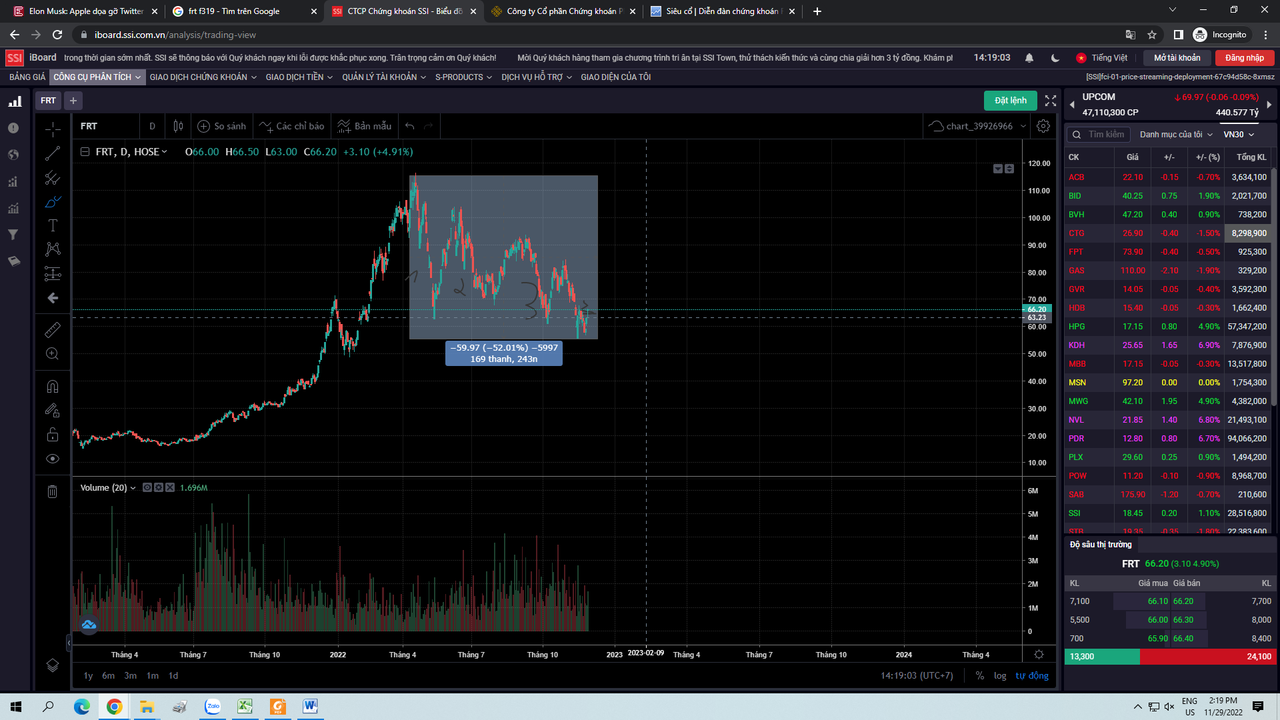Screen dimensions: 1280x720
Task: Open 'Danh mục của tôi' dropdown
Action: click(1176, 134)
